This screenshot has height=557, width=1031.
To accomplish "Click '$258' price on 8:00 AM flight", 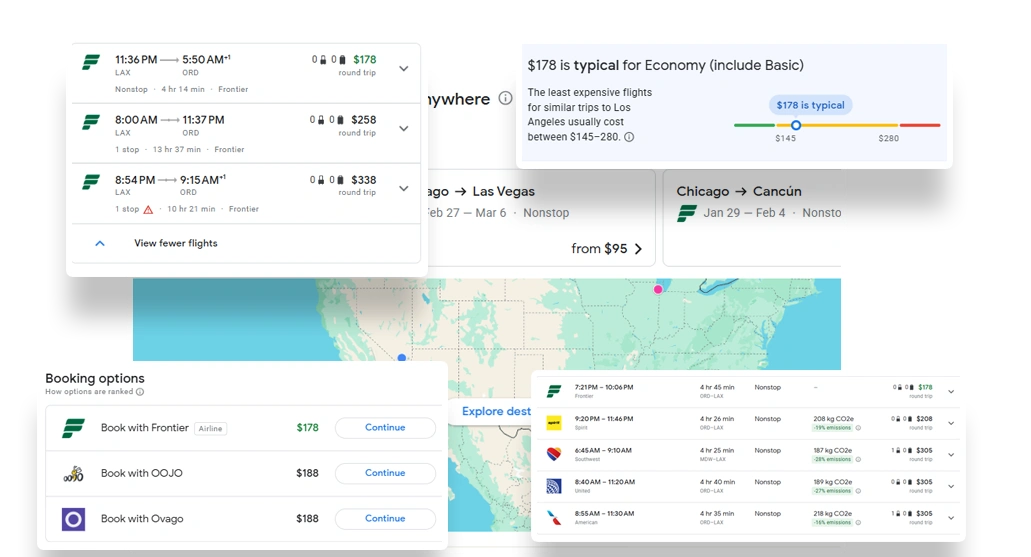I will [364, 120].
